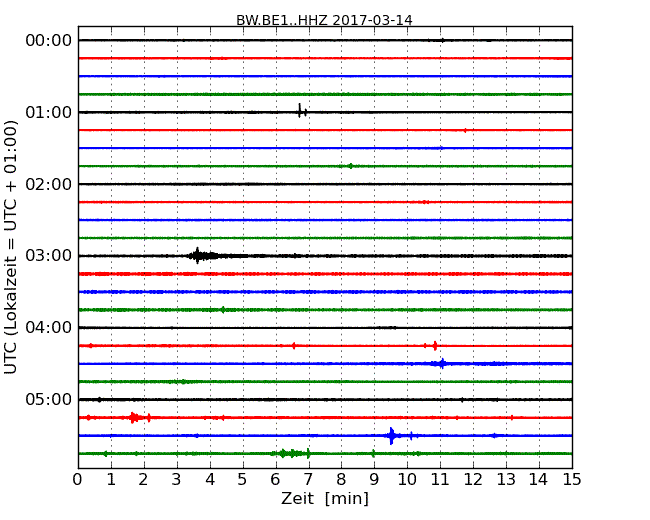Click x-axis tick label 5
650x520 pixels.
(243, 480)
